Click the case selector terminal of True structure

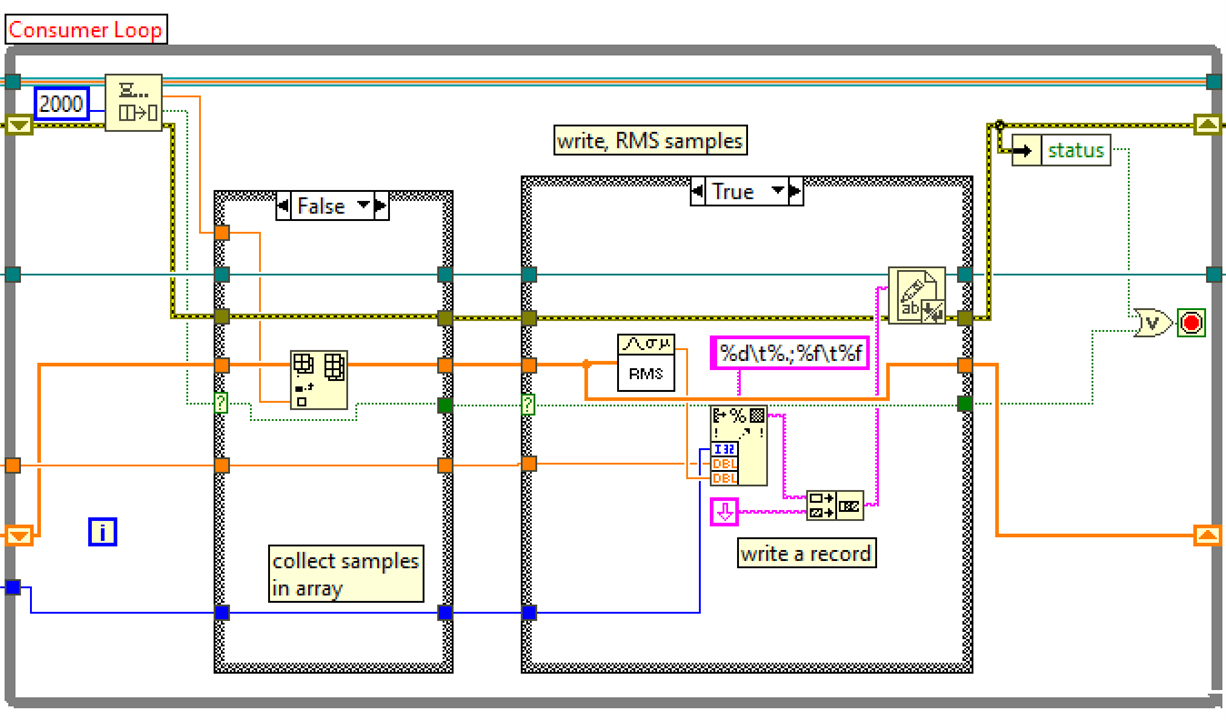click(529, 404)
